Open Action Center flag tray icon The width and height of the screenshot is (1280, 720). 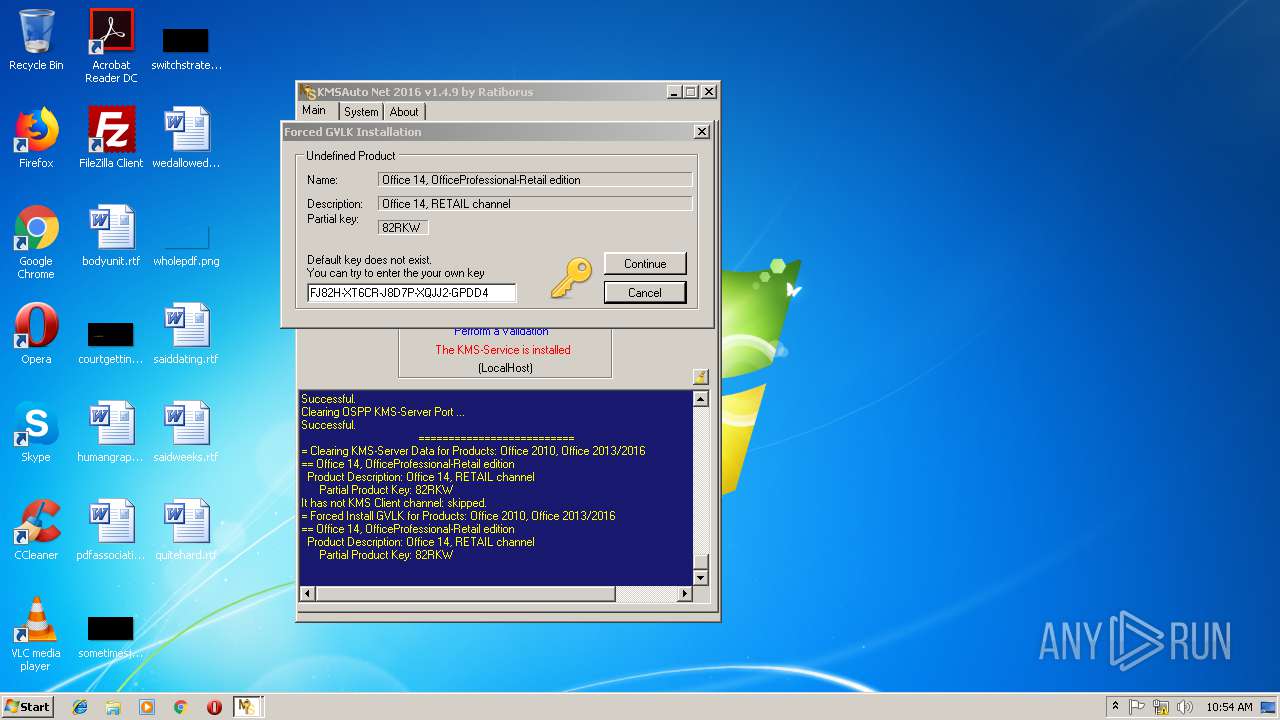(1138, 707)
